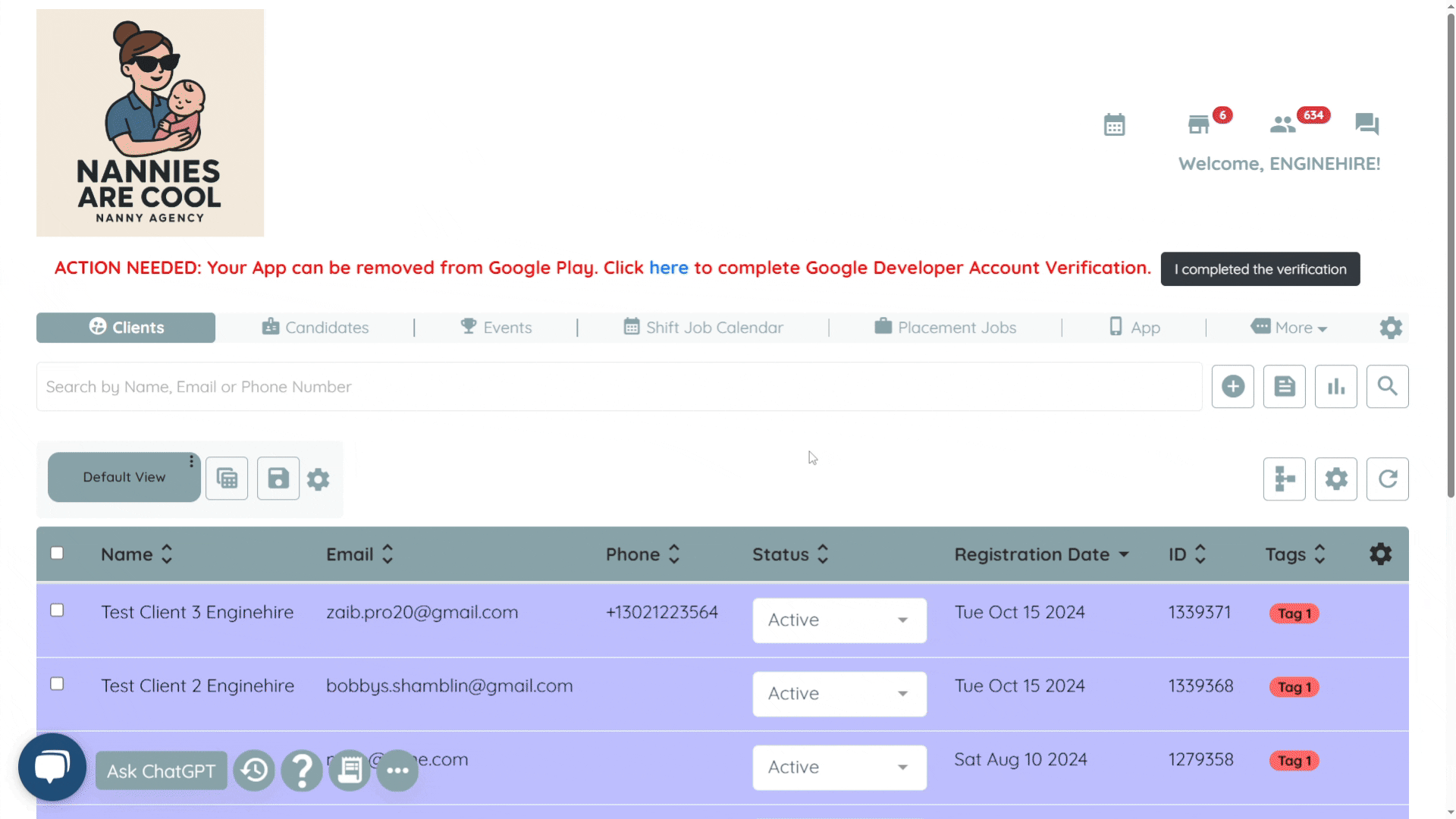Viewport: 1456px width, 819px height.
Task: Click the add client plus icon
Action: [x=1233, y=387]
